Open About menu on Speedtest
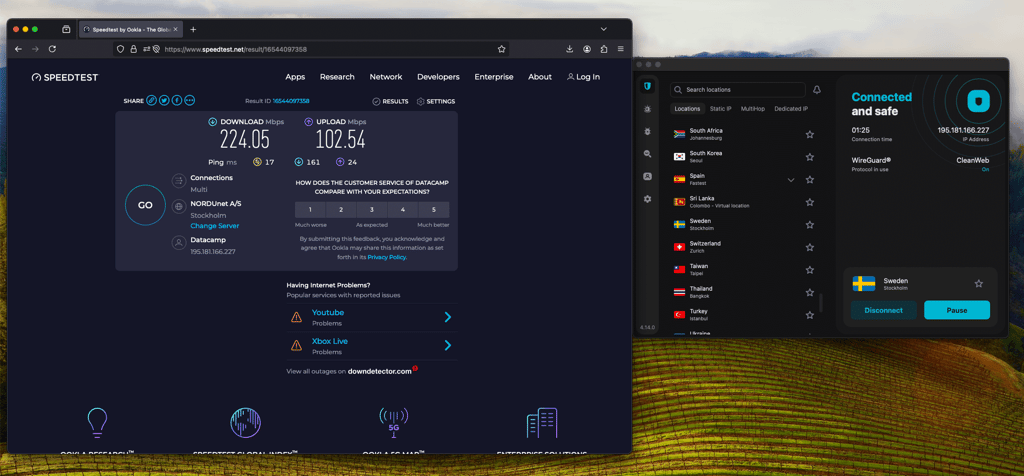The height and width of the screenshot is (476, 1024). pyautogui.click(x=540, y=76)
